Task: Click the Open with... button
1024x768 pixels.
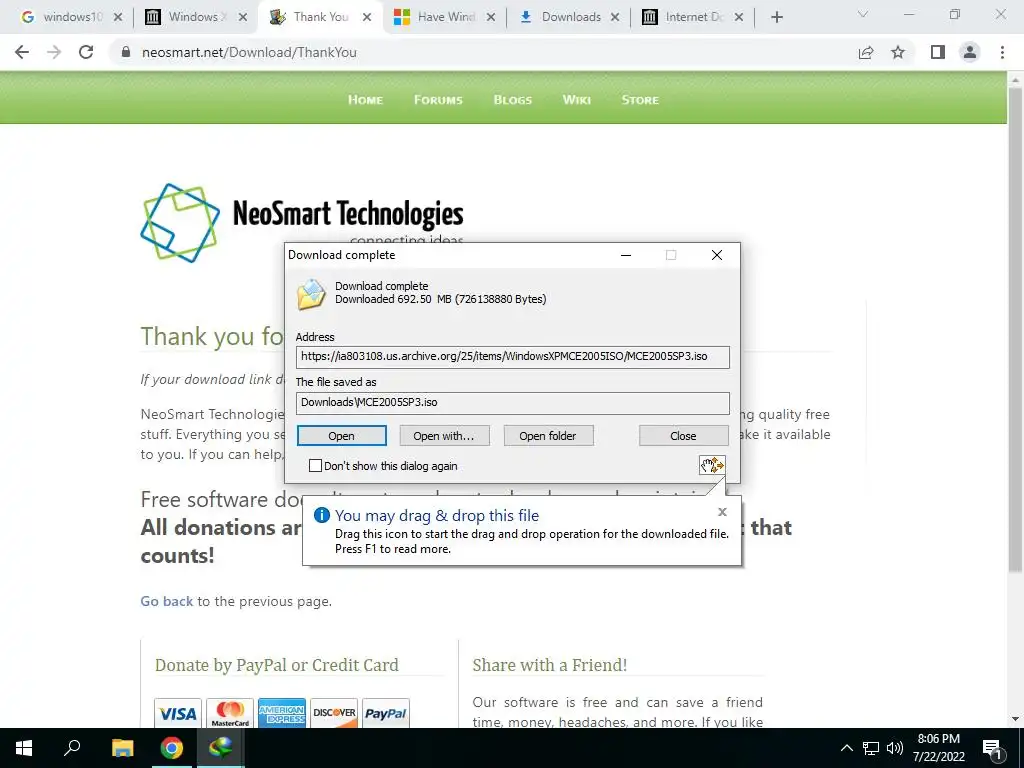Action: pyautogui.click(x=444, y=436)
